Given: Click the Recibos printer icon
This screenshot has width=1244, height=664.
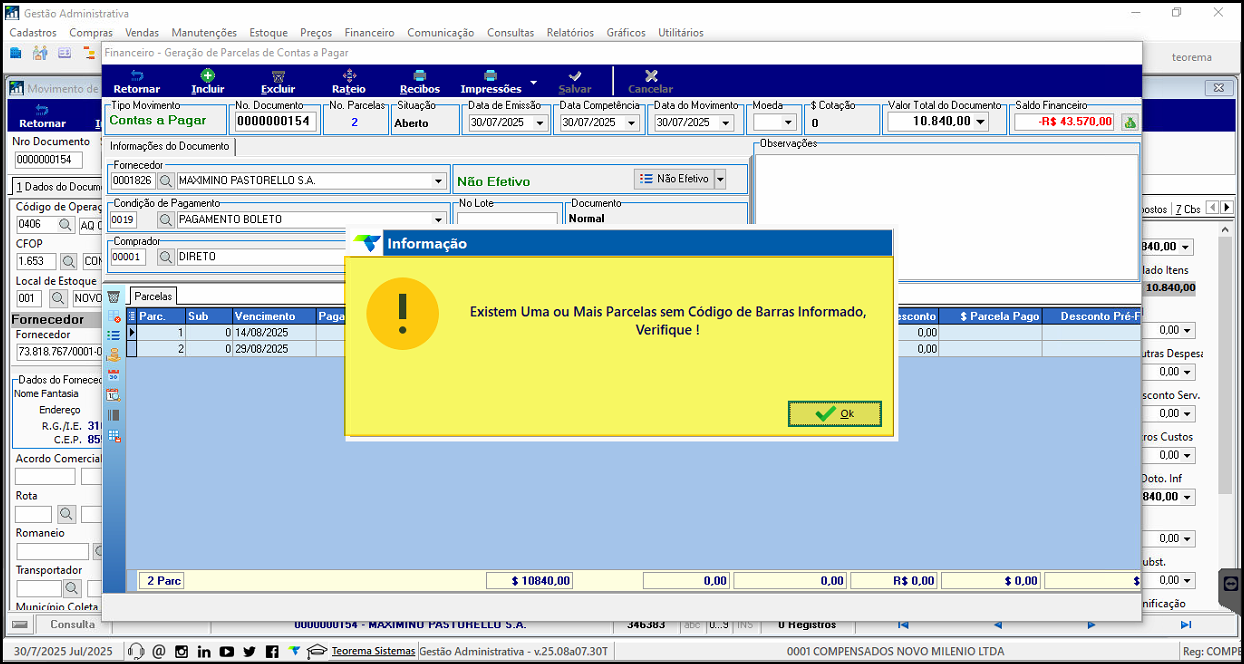Looking at the screenshot, I should (x=419, y=75).
